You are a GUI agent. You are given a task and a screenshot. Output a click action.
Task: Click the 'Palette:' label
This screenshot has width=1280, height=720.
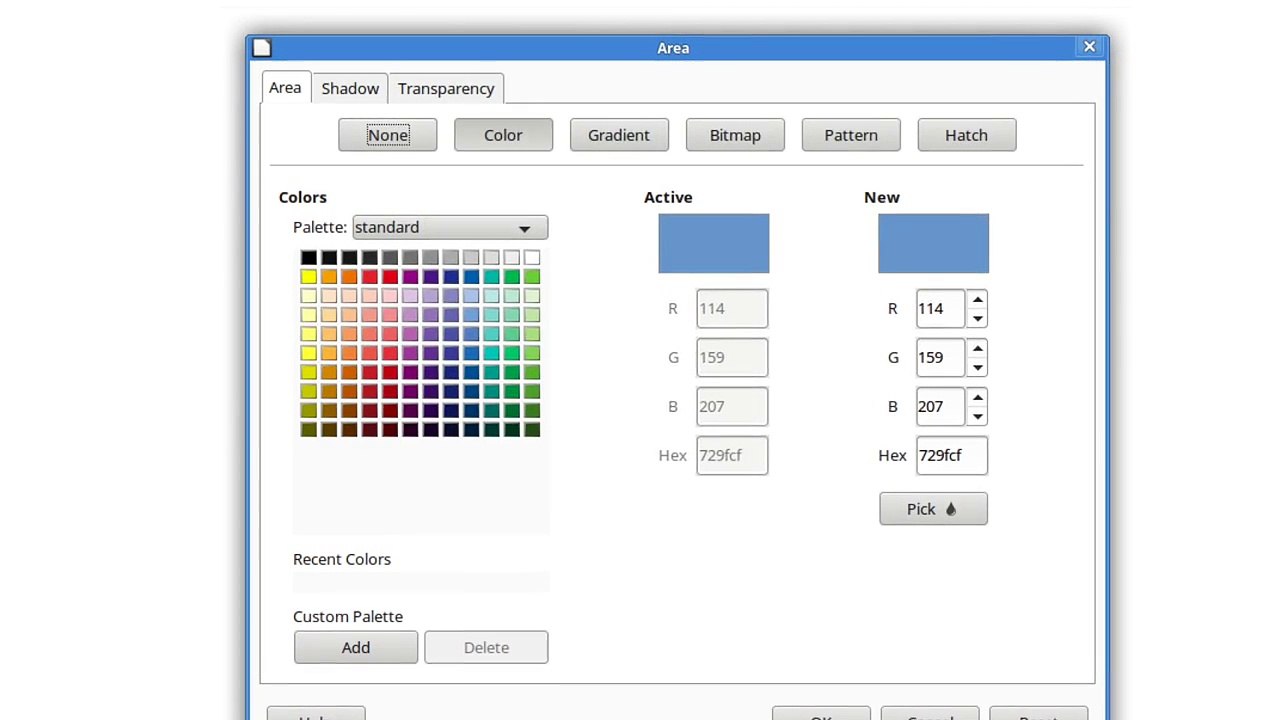tap(320, 227)
